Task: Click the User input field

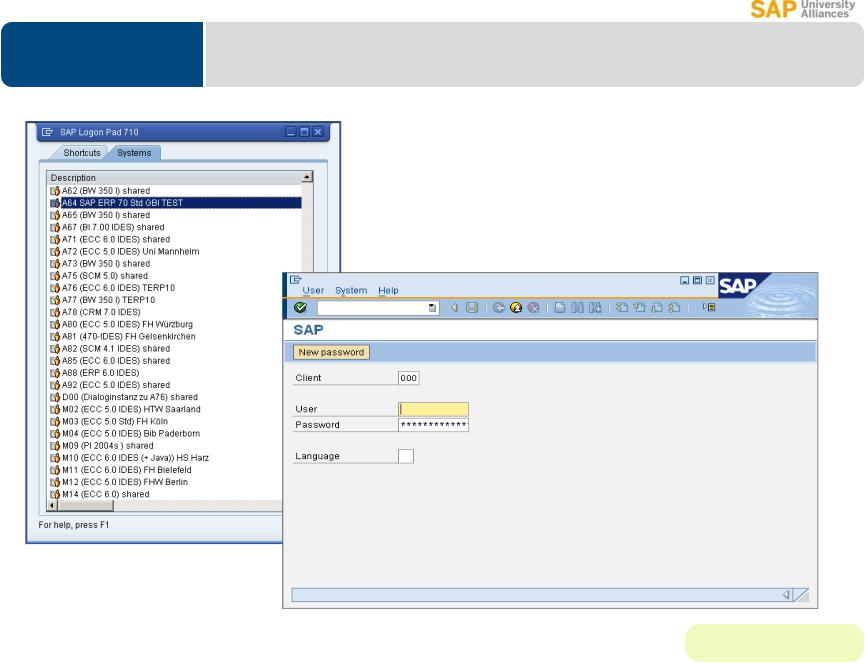Action: pos(434,409)
